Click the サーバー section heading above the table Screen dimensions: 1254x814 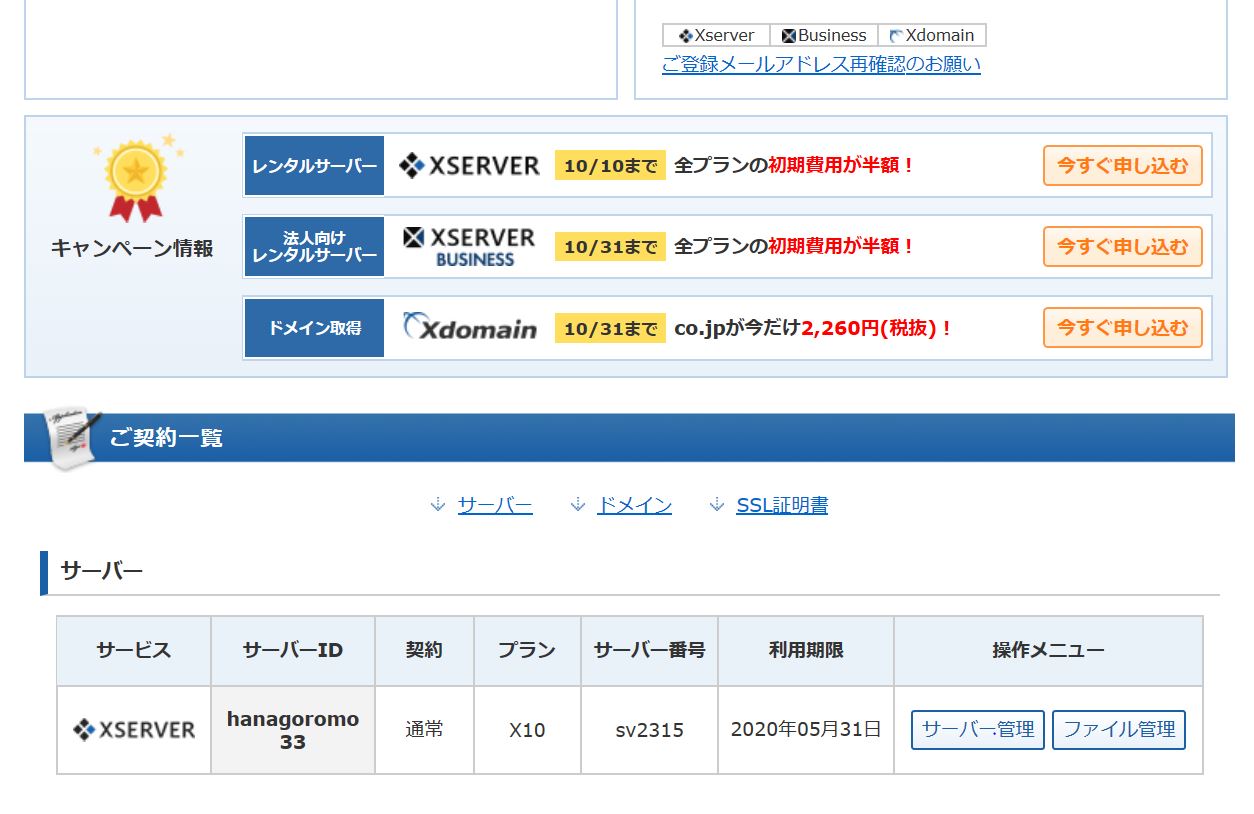[x=102, y=572]
